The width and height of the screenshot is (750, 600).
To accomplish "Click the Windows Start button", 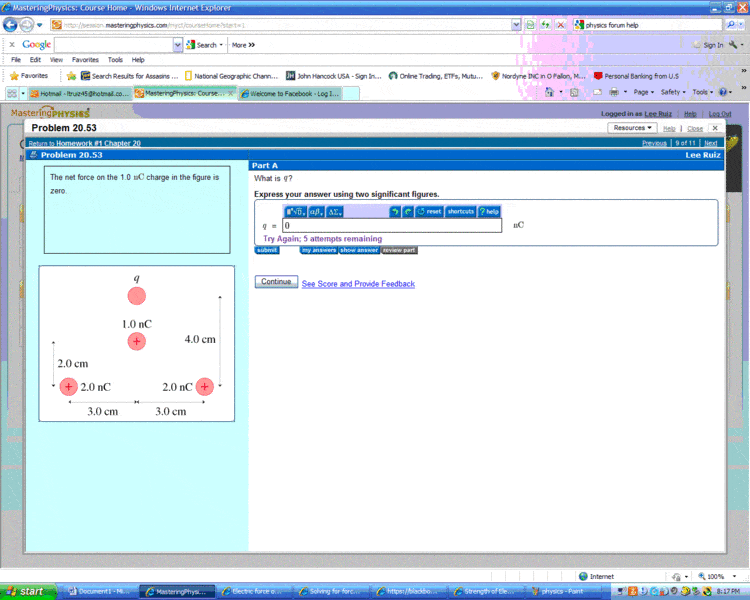I will point(24,592).
